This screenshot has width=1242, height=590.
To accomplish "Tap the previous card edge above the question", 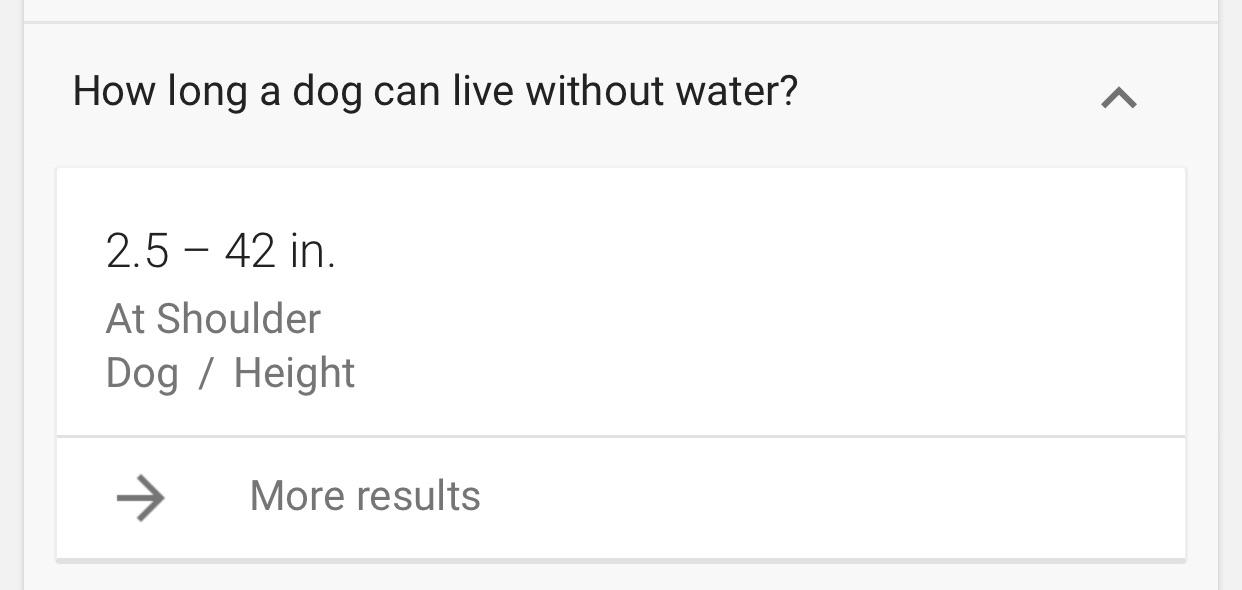I will [x=620, y=10].
